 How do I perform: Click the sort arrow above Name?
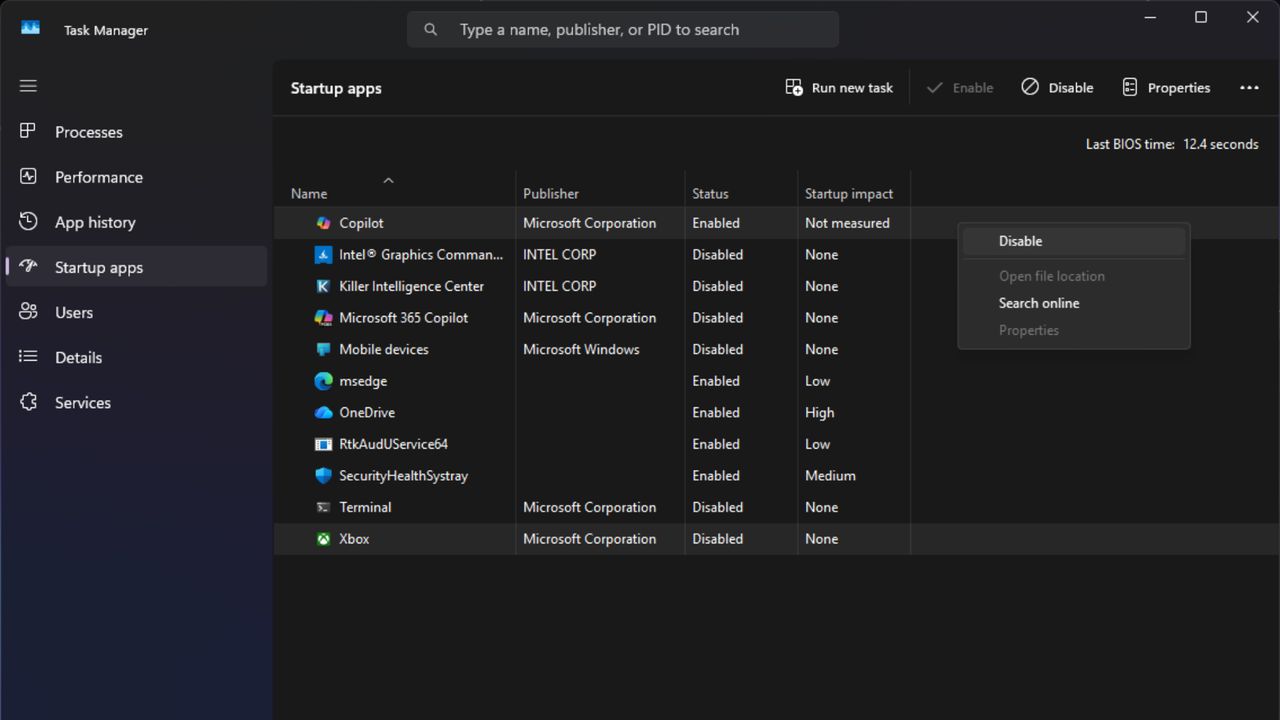pos(388,180)
